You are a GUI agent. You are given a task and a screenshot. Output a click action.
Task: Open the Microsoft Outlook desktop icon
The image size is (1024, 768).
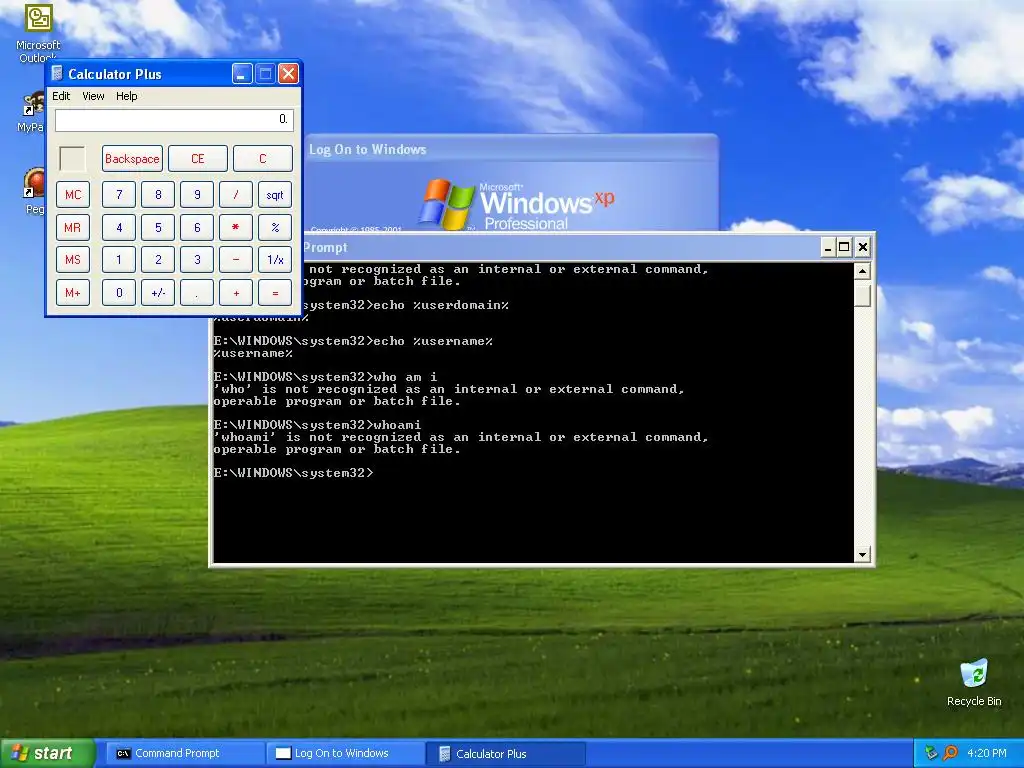(38, 31)
